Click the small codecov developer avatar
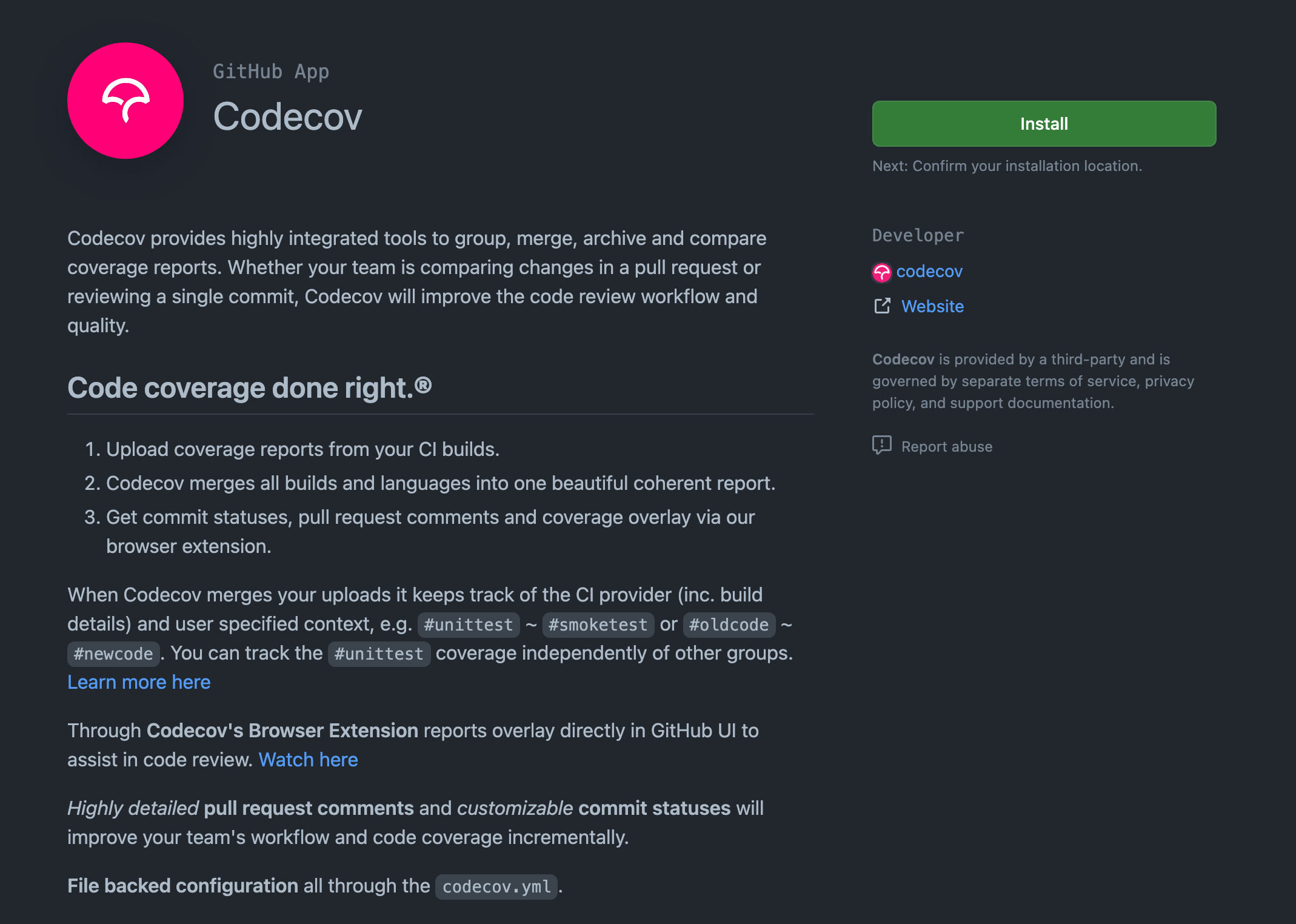Viewport: 1296px width, 924px height. point(881,272)
